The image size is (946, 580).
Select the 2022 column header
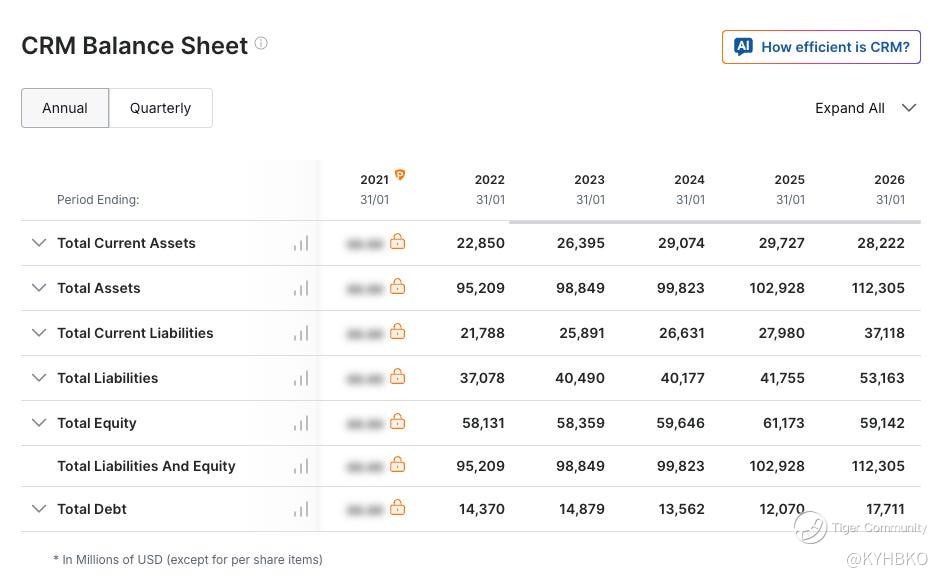point(490,189)
